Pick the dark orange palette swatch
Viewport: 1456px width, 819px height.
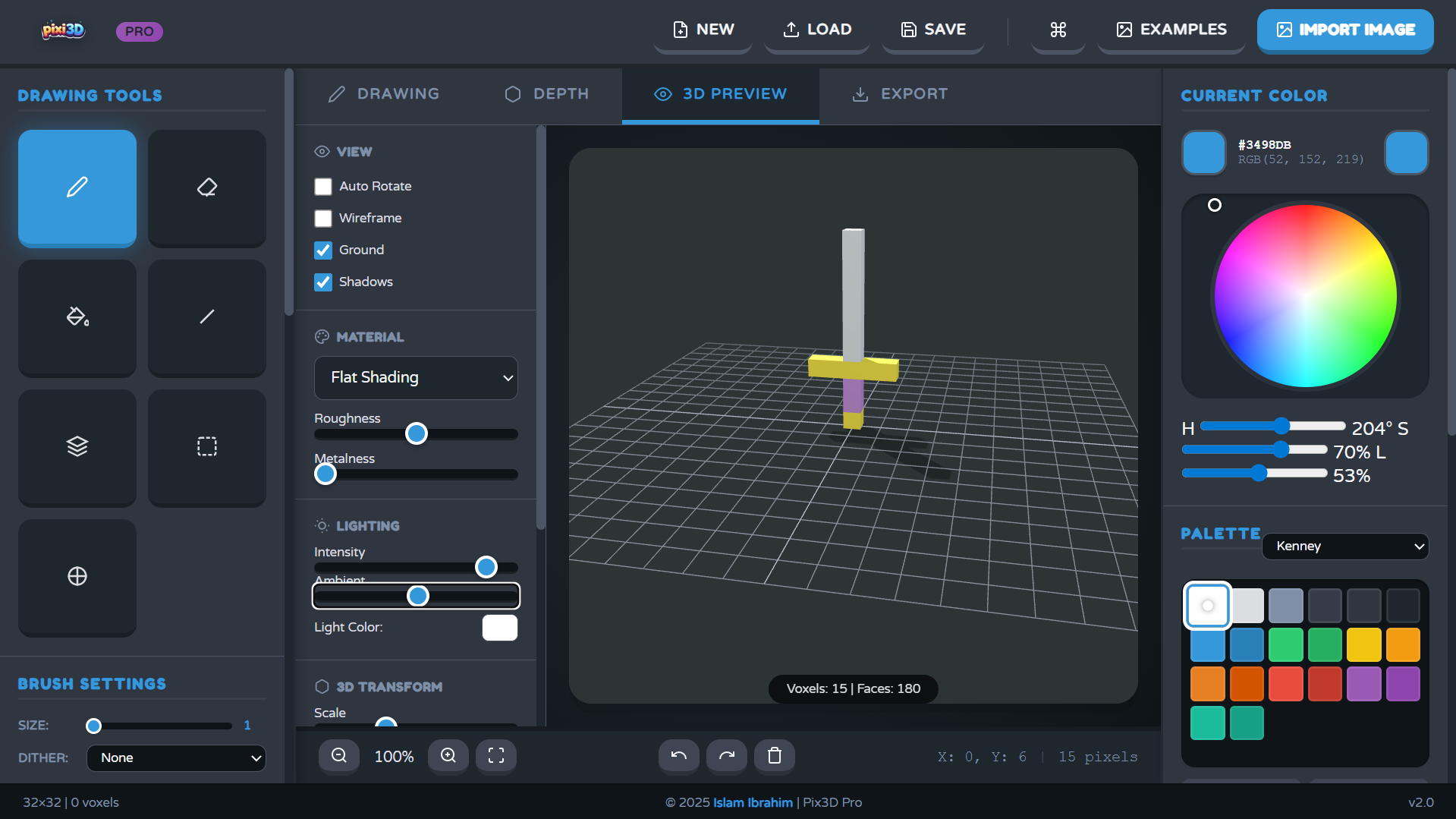[1247, 684]
